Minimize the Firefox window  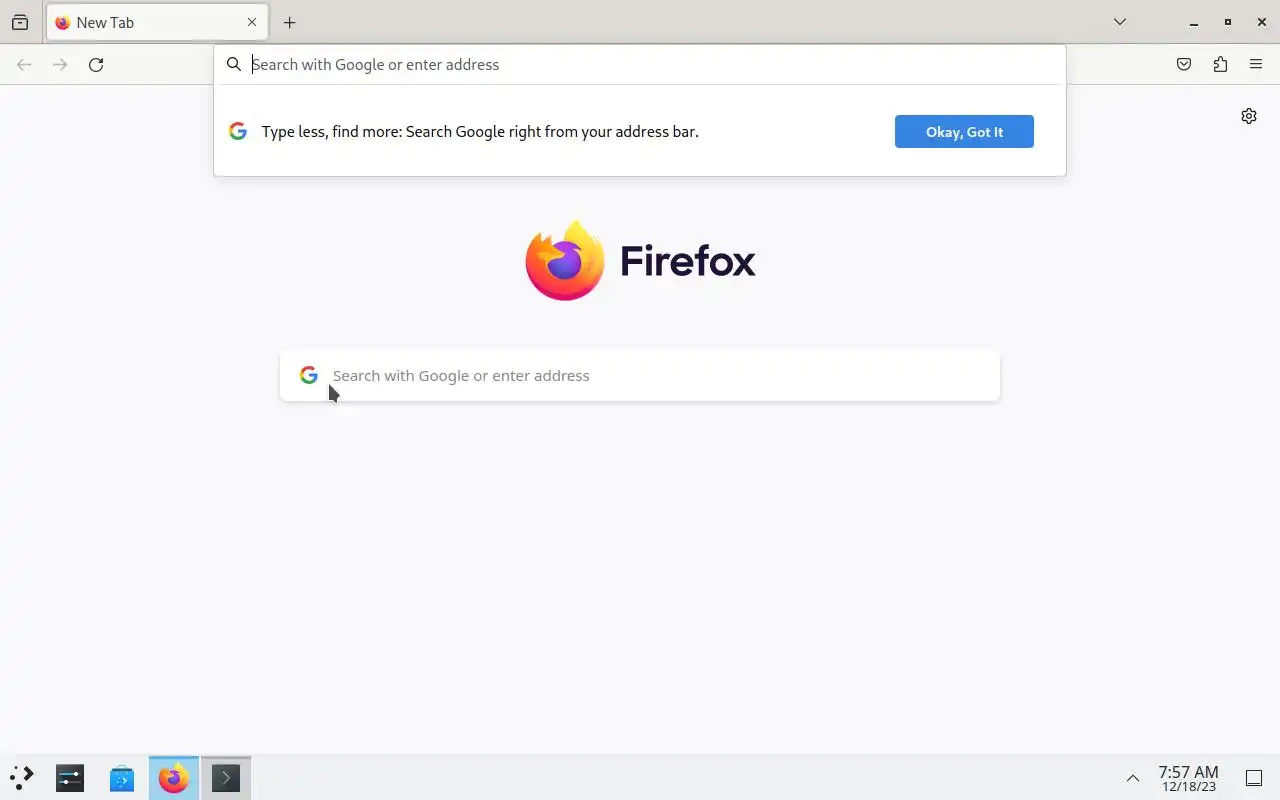pos(1193,22)
